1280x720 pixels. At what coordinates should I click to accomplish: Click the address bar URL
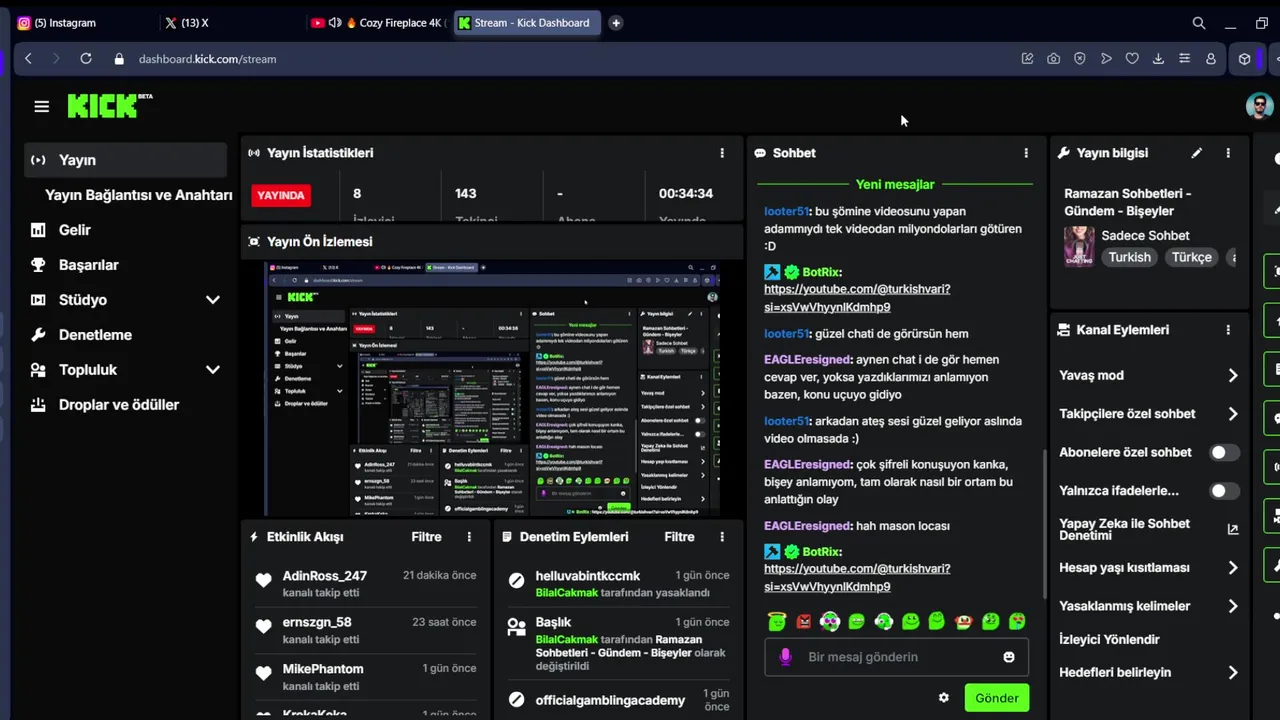207,59
